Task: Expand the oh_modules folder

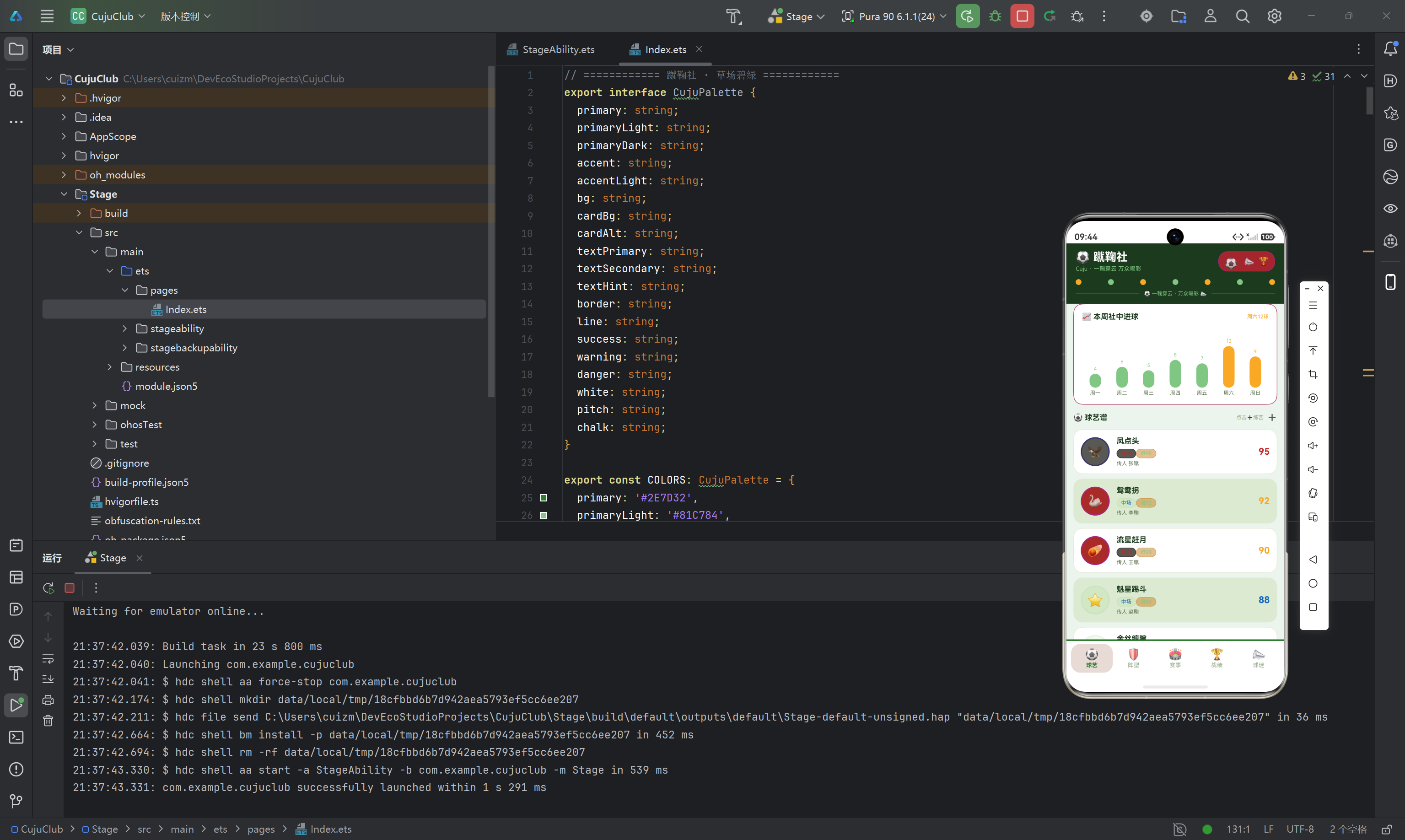Action: (64, 175)
